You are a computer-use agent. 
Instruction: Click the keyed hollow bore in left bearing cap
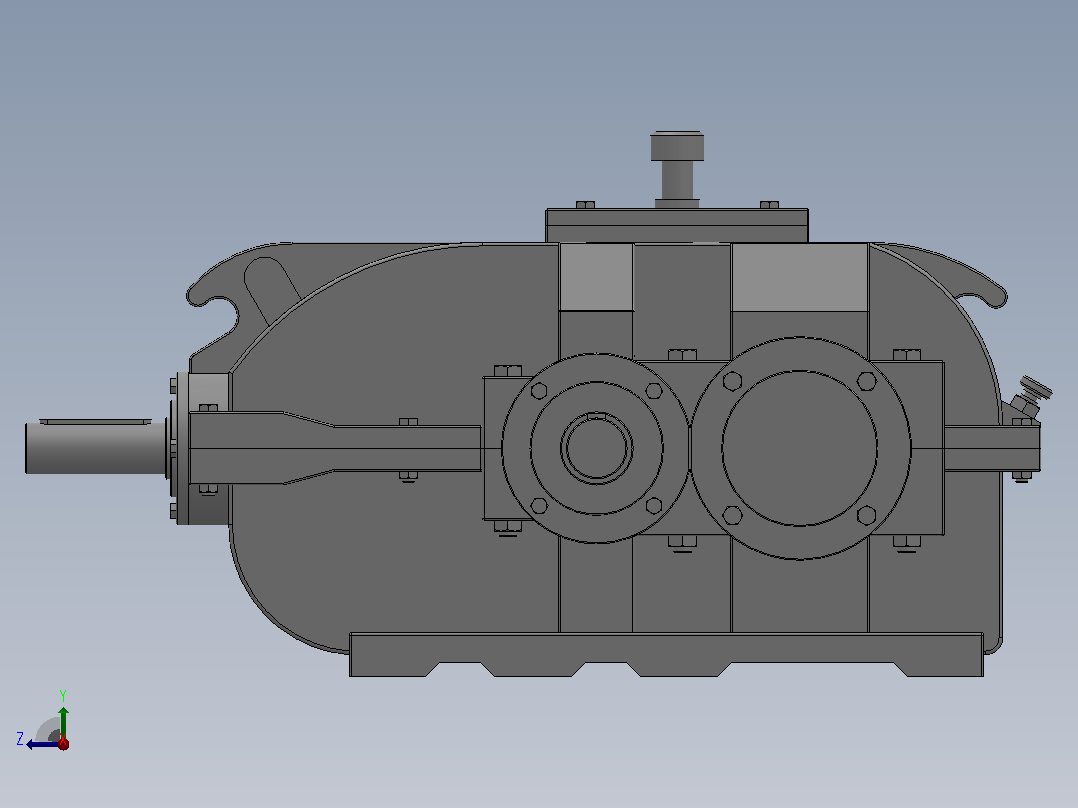tap(596, 448)
